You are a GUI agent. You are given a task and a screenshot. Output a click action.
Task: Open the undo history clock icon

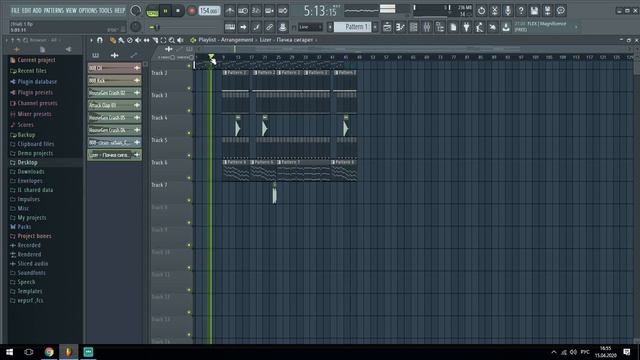(x=481, y=11)
